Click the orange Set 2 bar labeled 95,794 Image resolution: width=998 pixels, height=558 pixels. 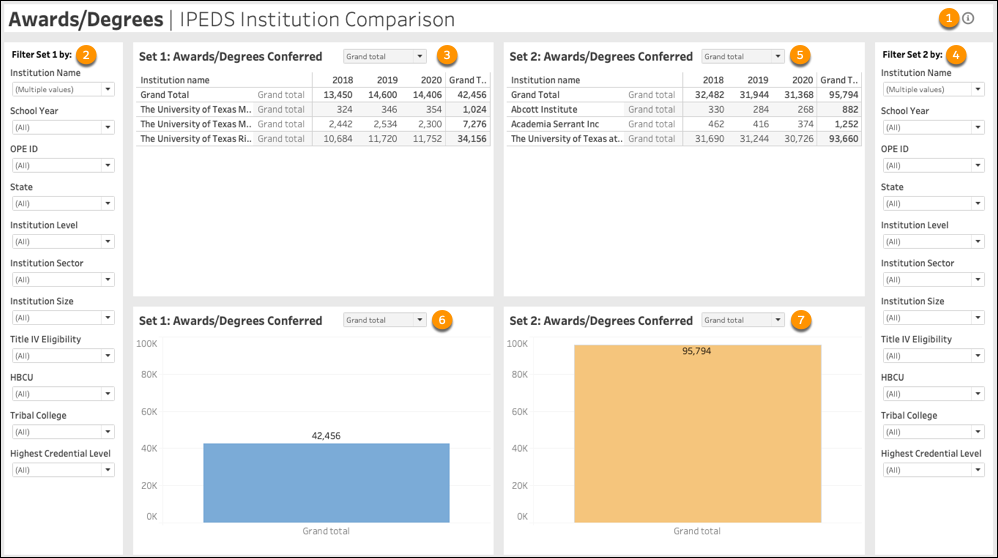[x=698, y=434]
